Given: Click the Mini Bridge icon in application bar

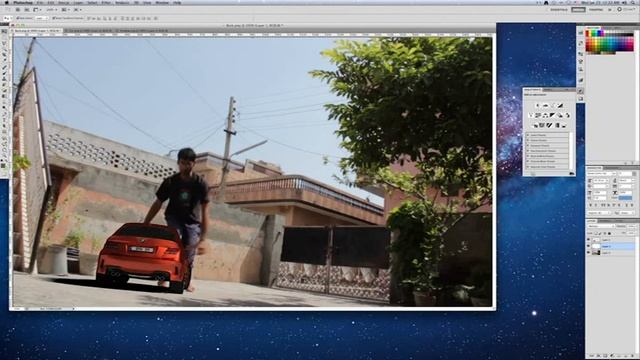Looking at the screenshot, I should click(x=27, y=10).
